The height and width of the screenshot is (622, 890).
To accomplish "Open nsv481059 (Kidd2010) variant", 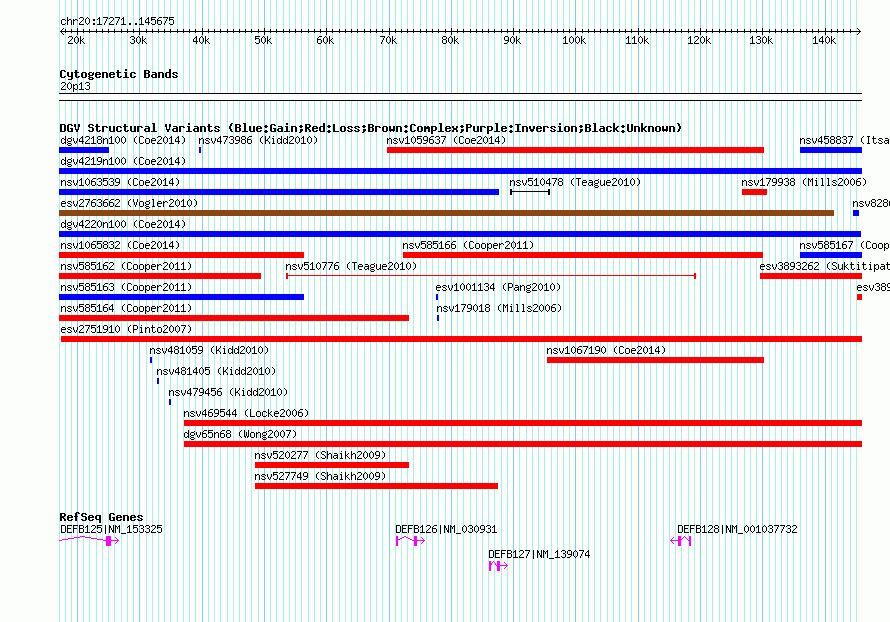I will (209, 350).
